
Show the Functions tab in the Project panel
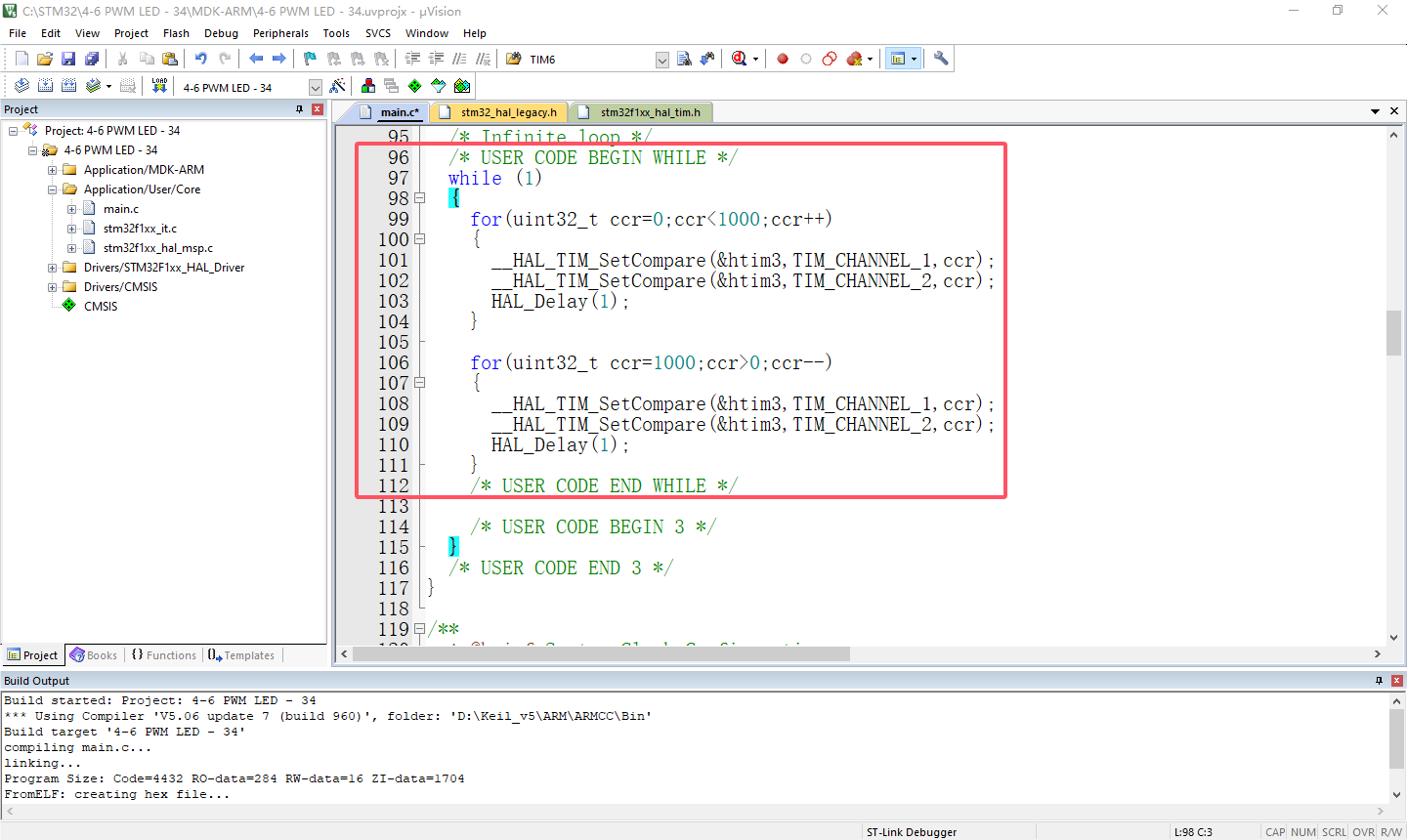[164, 655]
